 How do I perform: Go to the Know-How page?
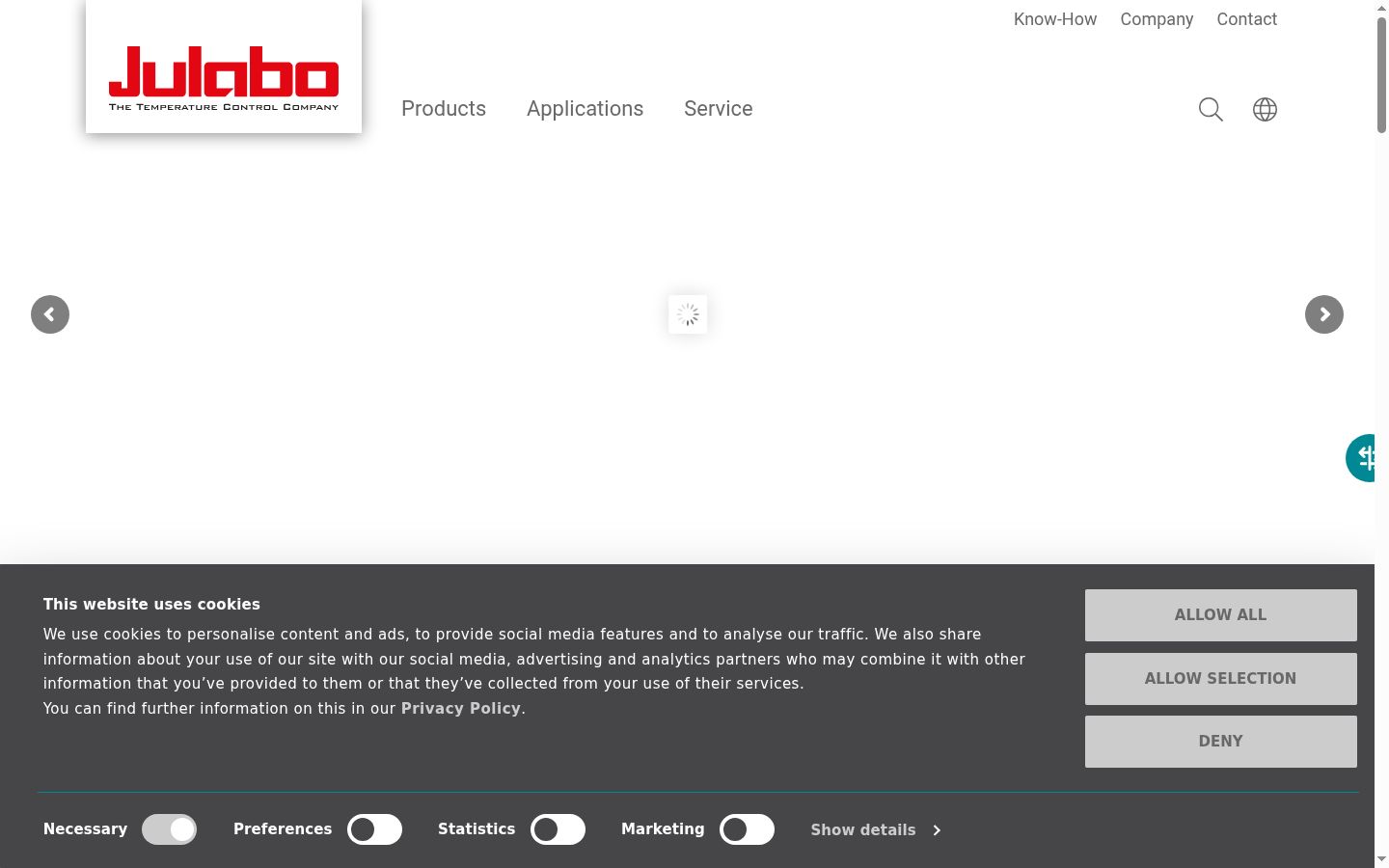click(1055, 19)
